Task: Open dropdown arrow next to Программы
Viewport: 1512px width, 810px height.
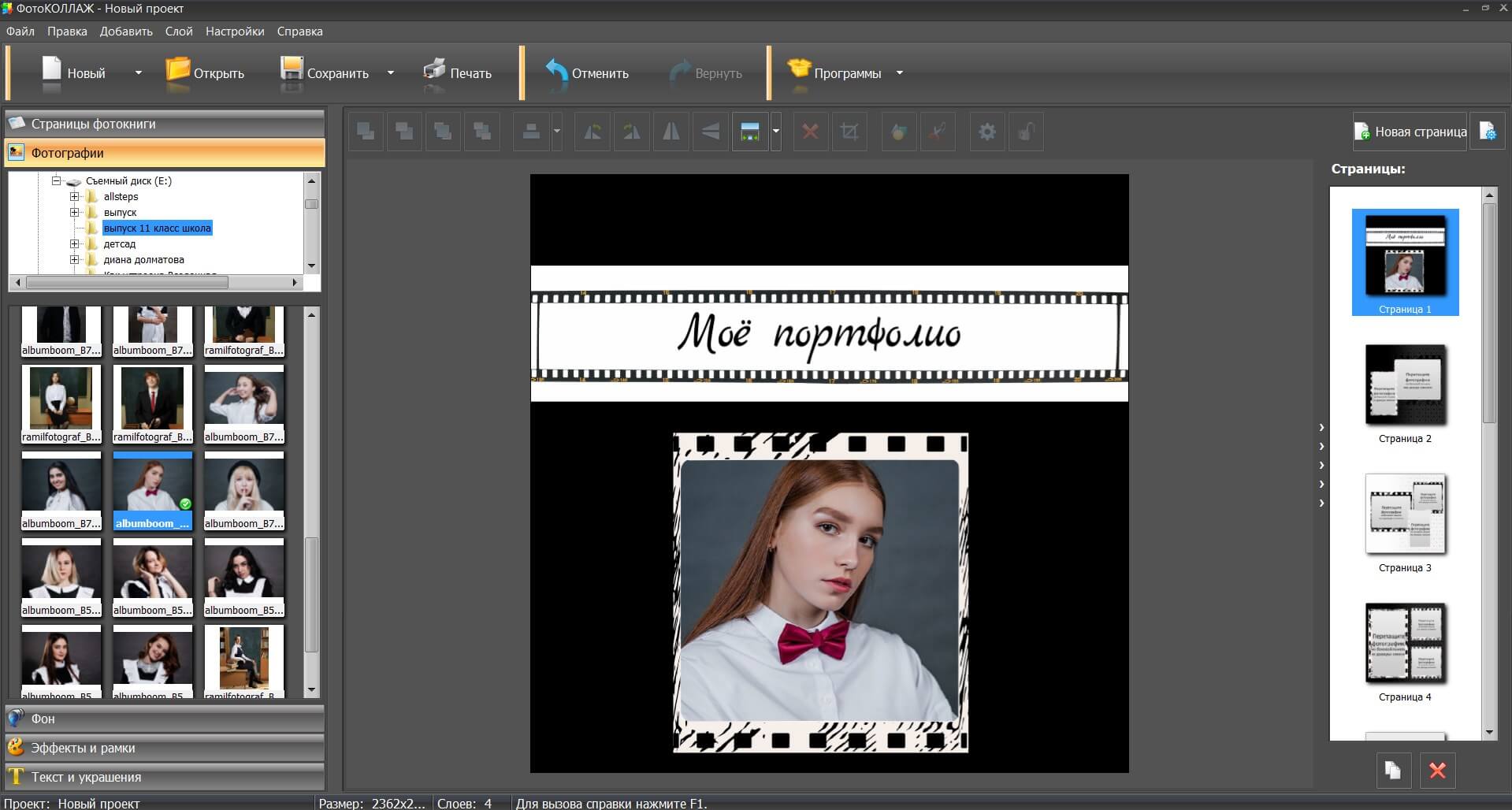Action: tap(899, 72)
